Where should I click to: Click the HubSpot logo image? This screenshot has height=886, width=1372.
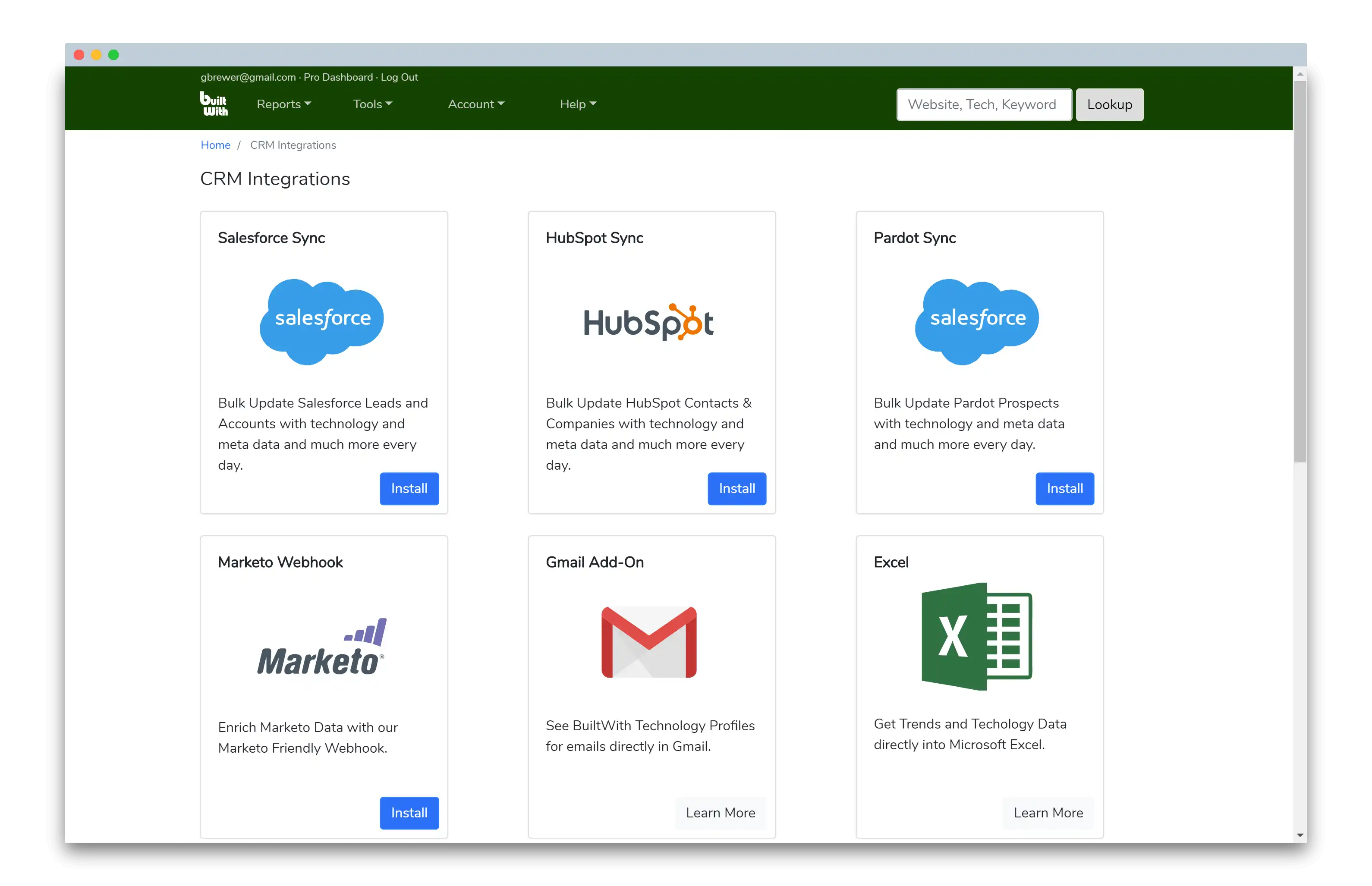[x=648, y=322]
